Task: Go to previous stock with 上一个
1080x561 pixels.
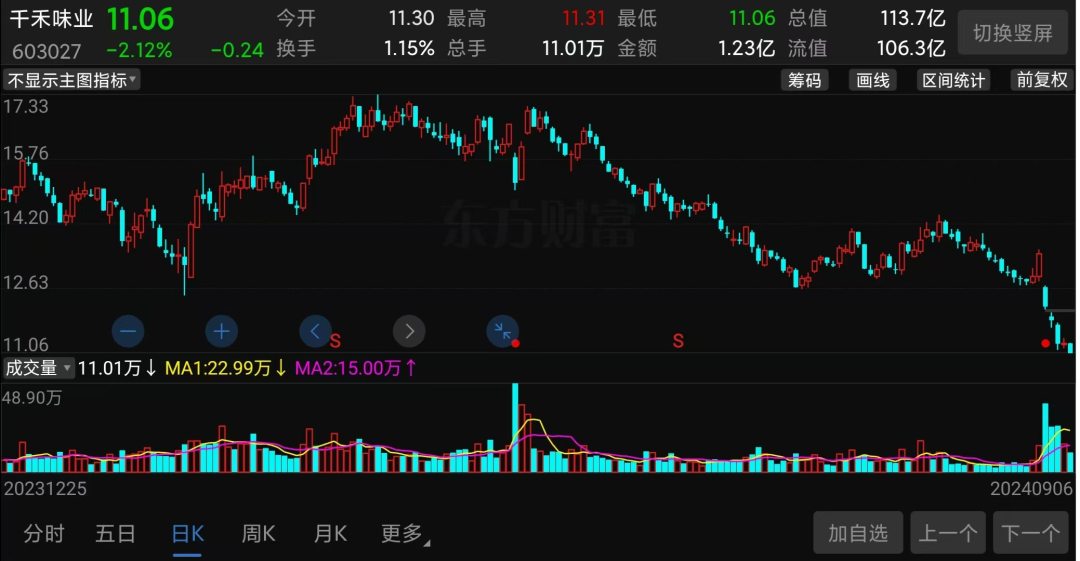Action: [x=948, y=533]
